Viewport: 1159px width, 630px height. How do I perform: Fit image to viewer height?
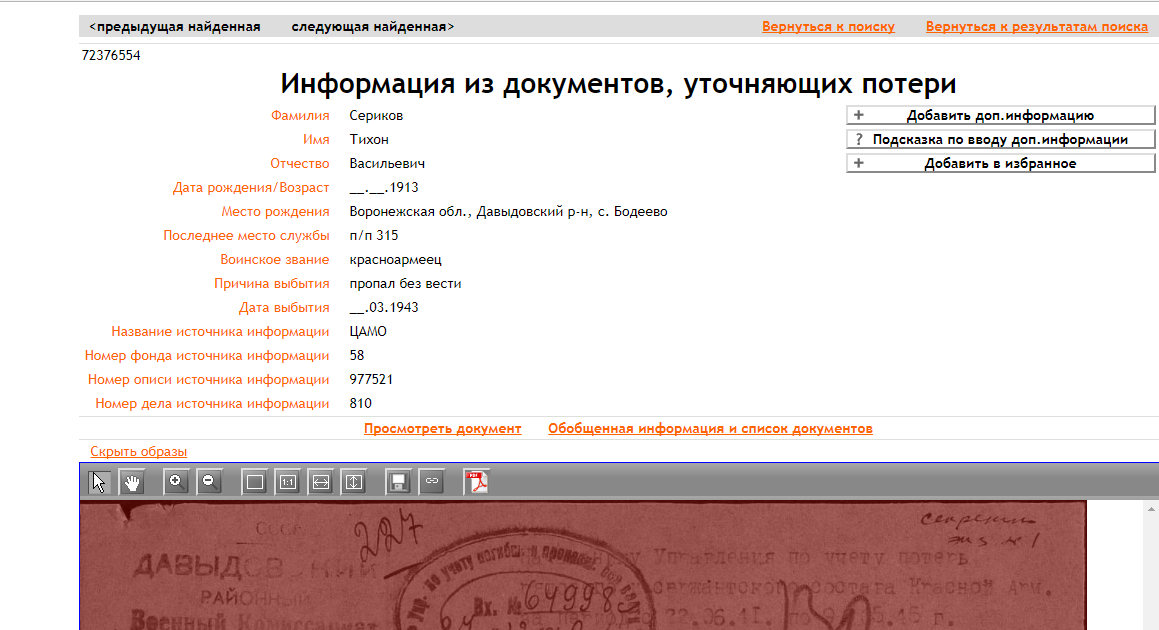pyautogui.click(x=354, y=482)
